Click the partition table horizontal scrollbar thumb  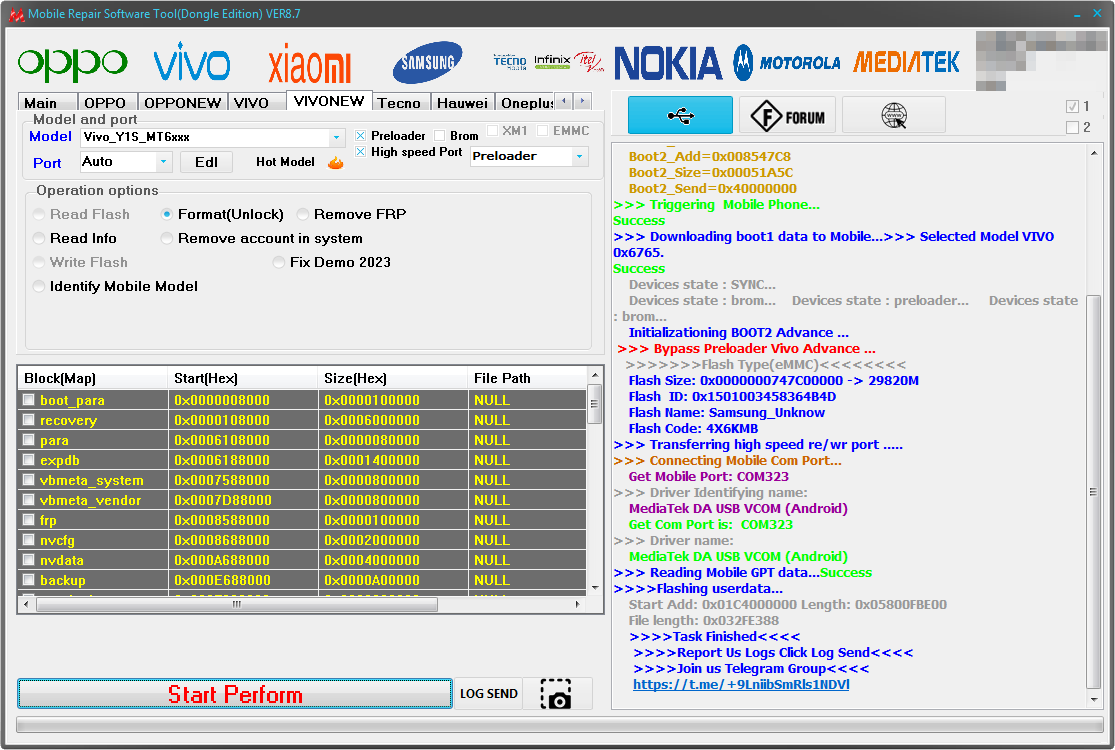(237, 604)
